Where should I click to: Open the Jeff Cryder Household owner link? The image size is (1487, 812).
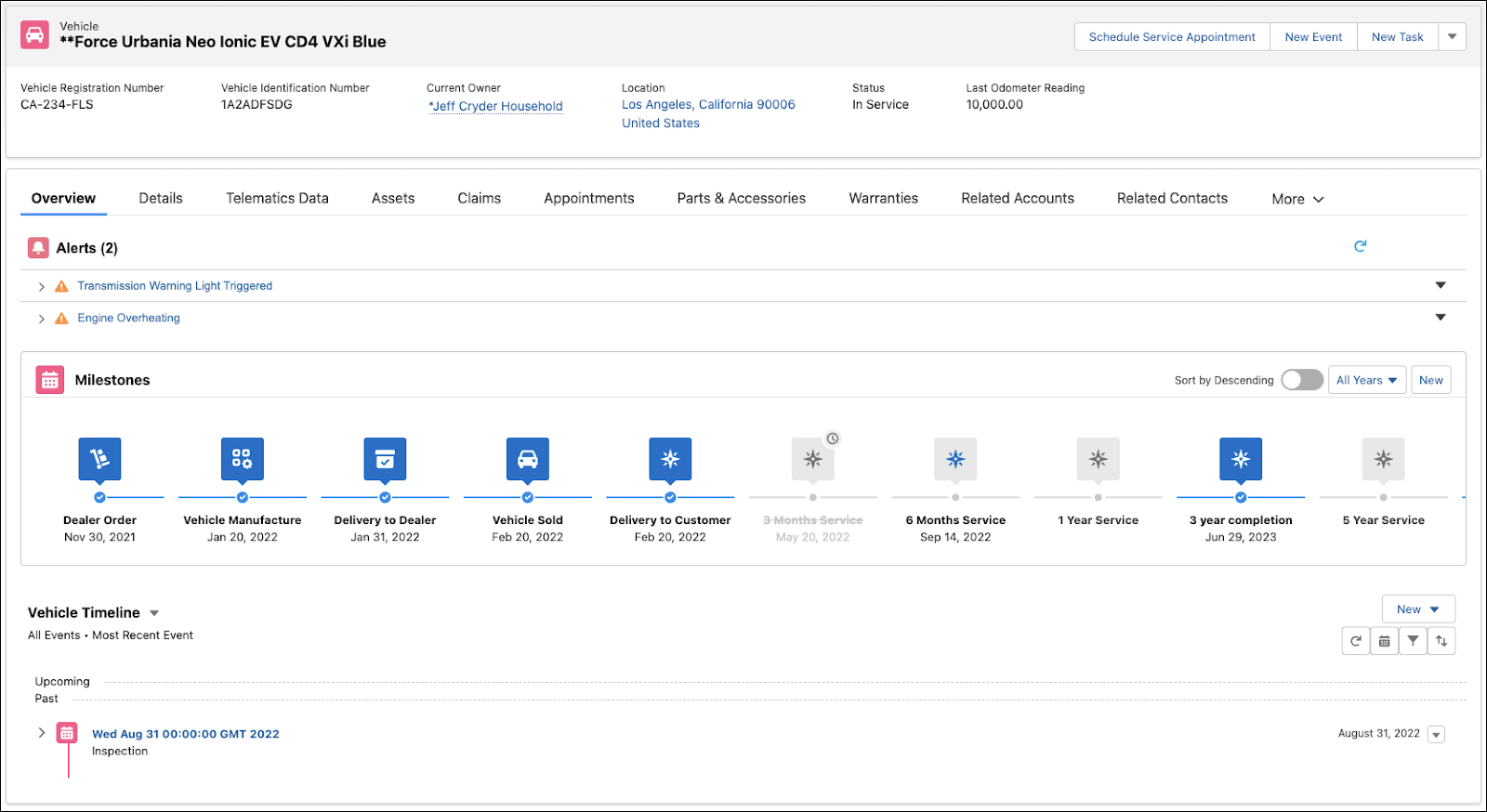point(495,106)
